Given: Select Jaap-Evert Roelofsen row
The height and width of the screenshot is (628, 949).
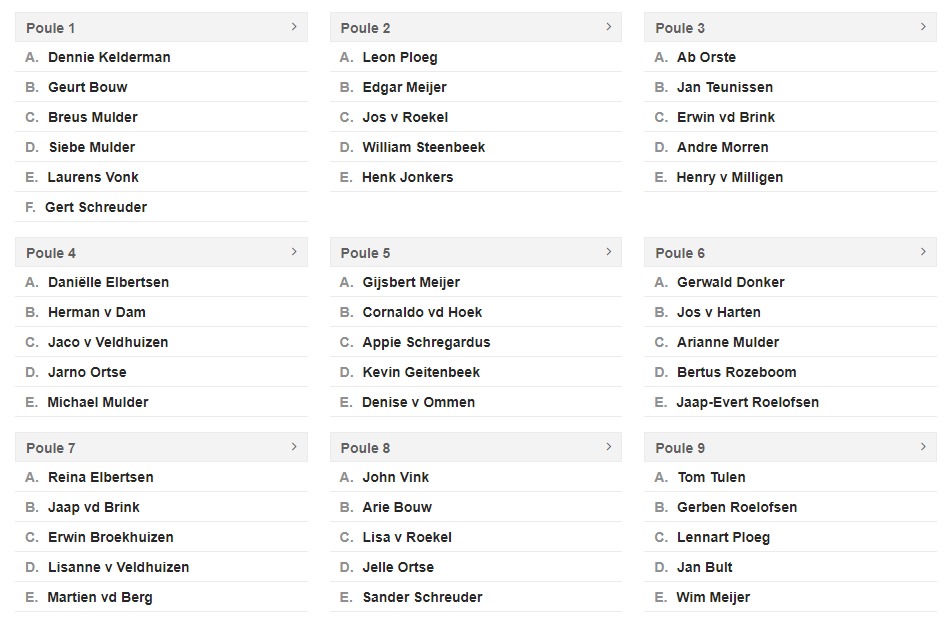Looking at the screenshot, I should point(790,402).
